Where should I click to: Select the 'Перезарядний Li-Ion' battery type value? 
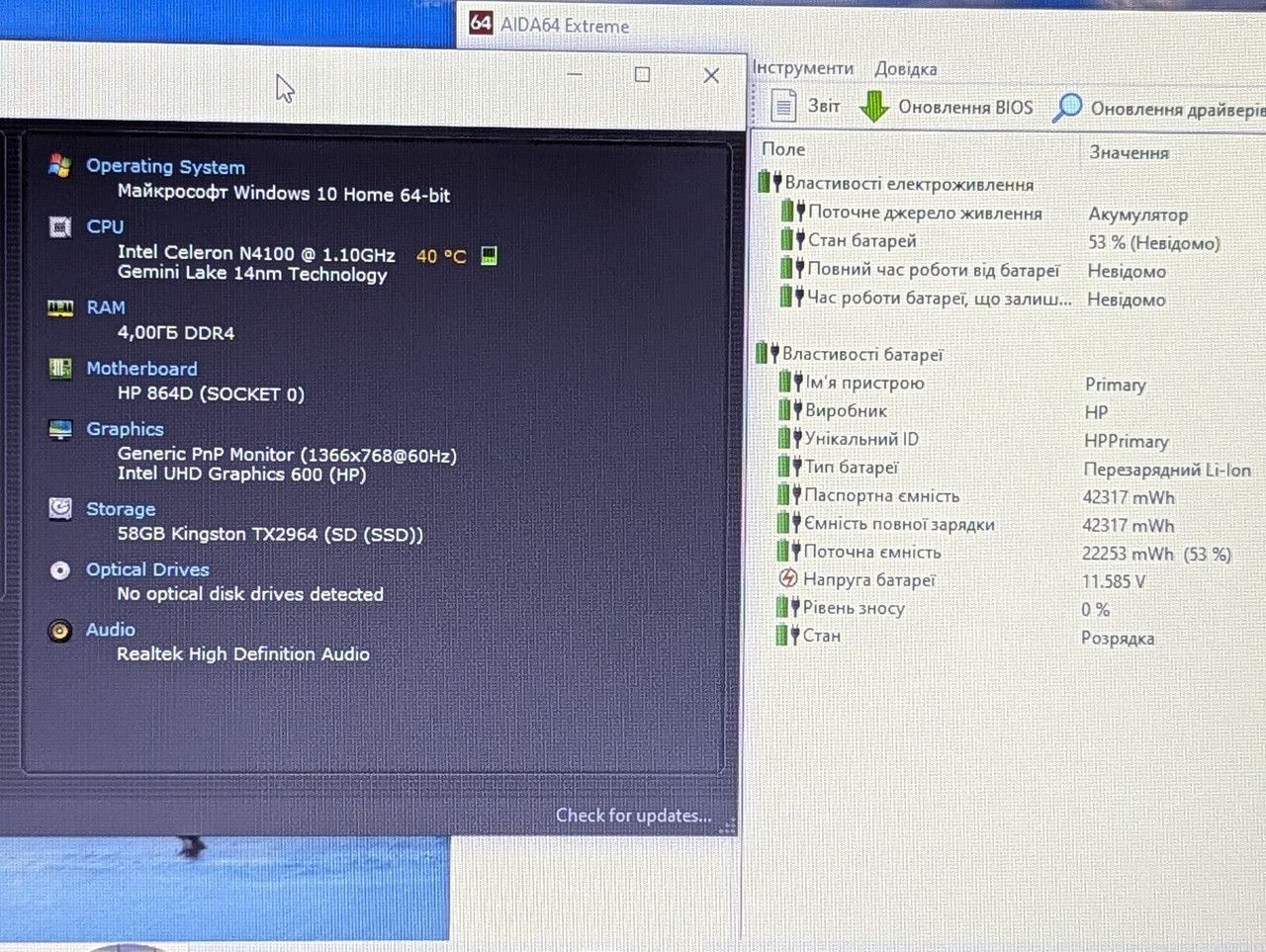tap(1167, 470)
